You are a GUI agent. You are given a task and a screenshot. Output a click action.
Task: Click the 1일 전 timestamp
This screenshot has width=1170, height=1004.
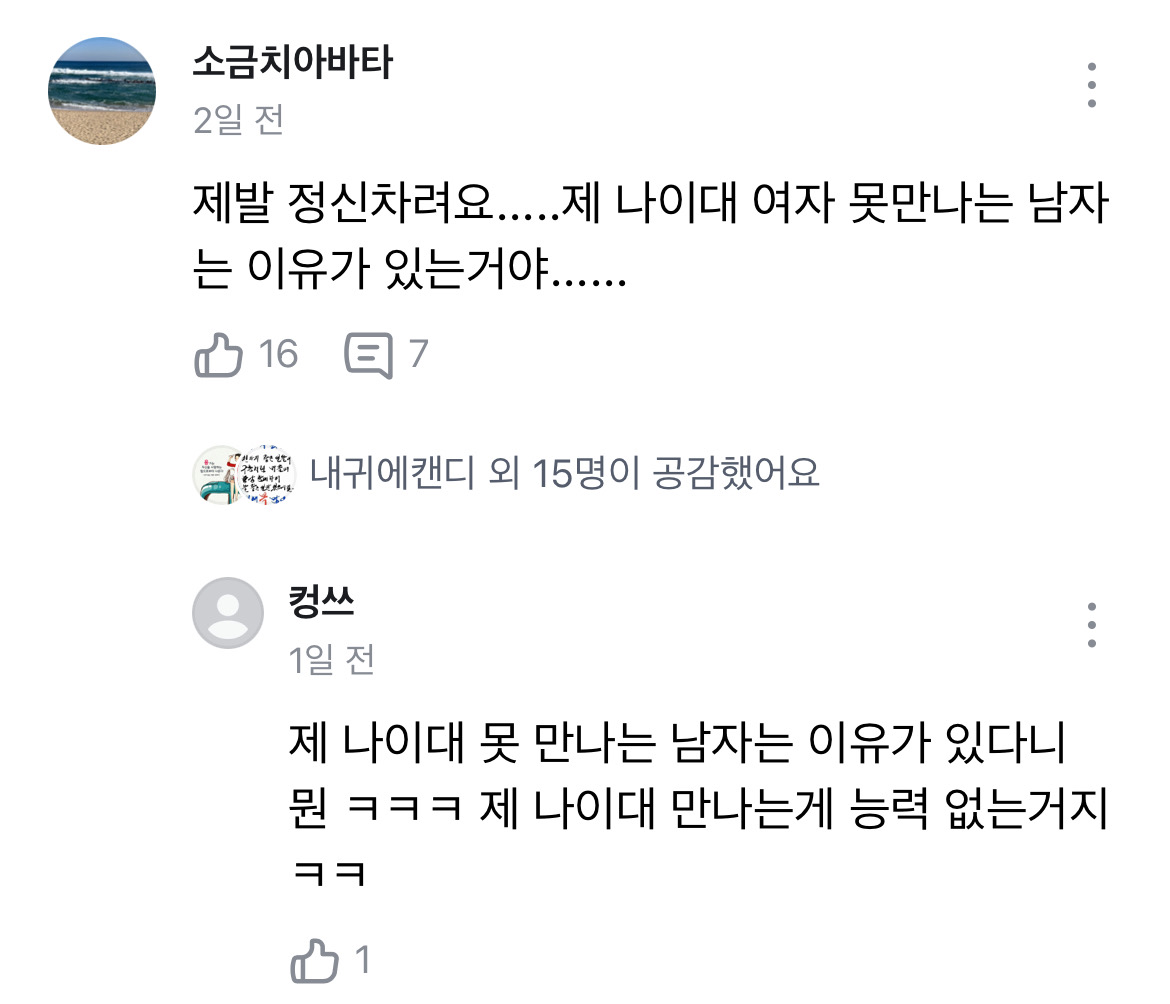331,660
